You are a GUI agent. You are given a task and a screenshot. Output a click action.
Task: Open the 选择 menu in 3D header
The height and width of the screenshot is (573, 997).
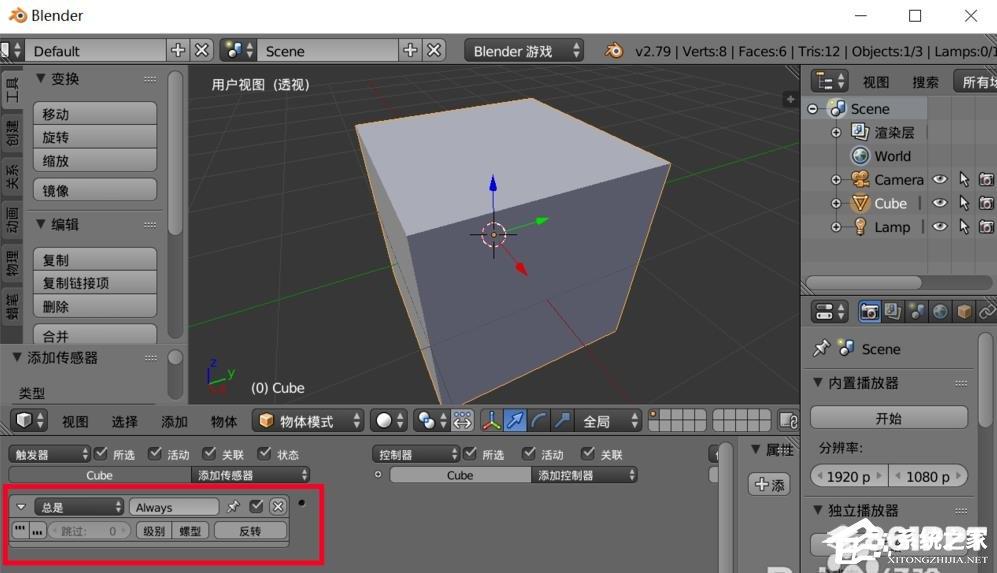(125, 421)
